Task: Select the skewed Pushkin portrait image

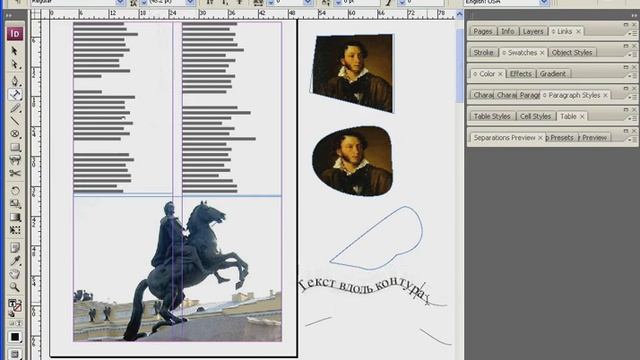Action: [353, 73]
